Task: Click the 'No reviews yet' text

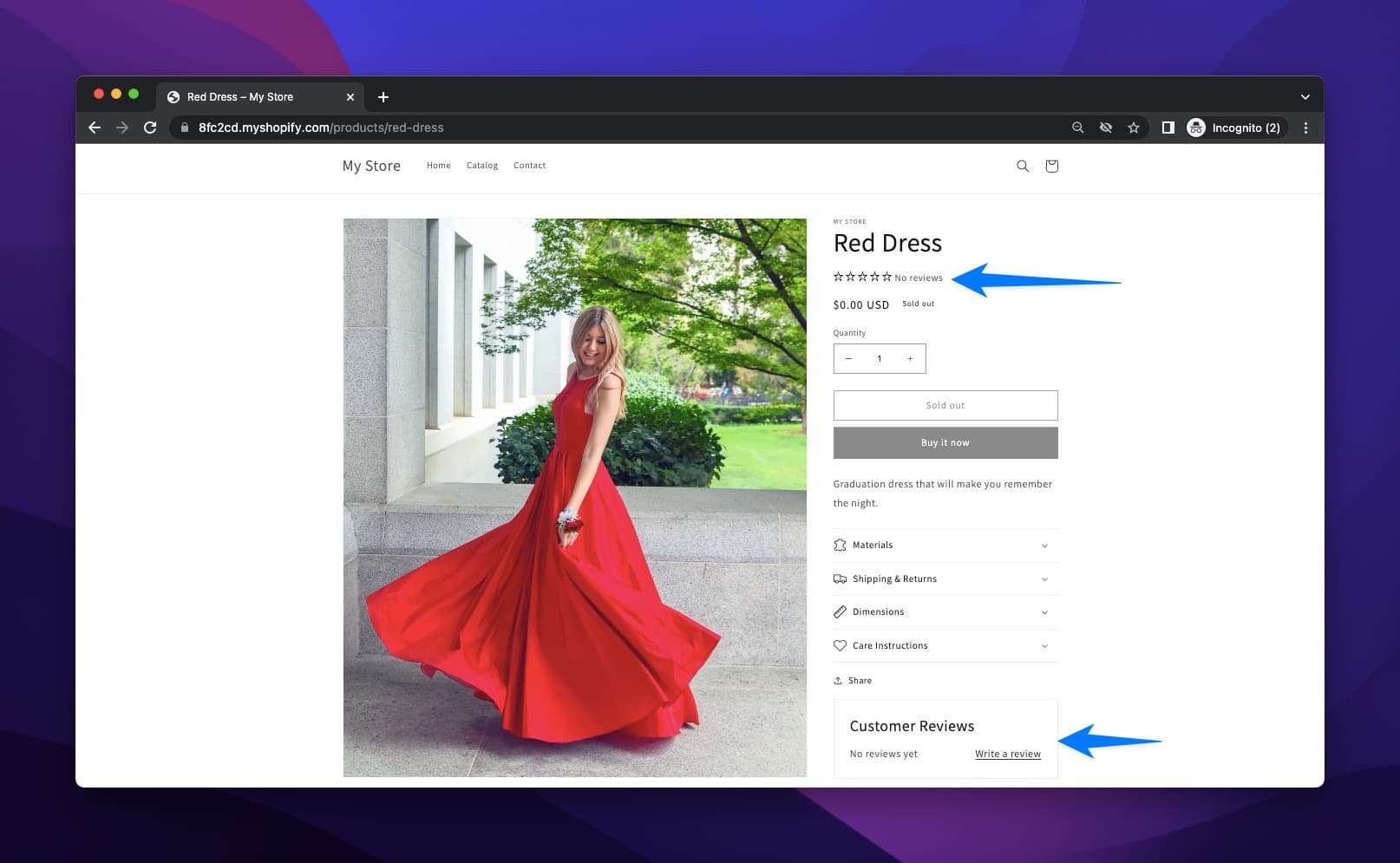Action: [x=884, y=754]
